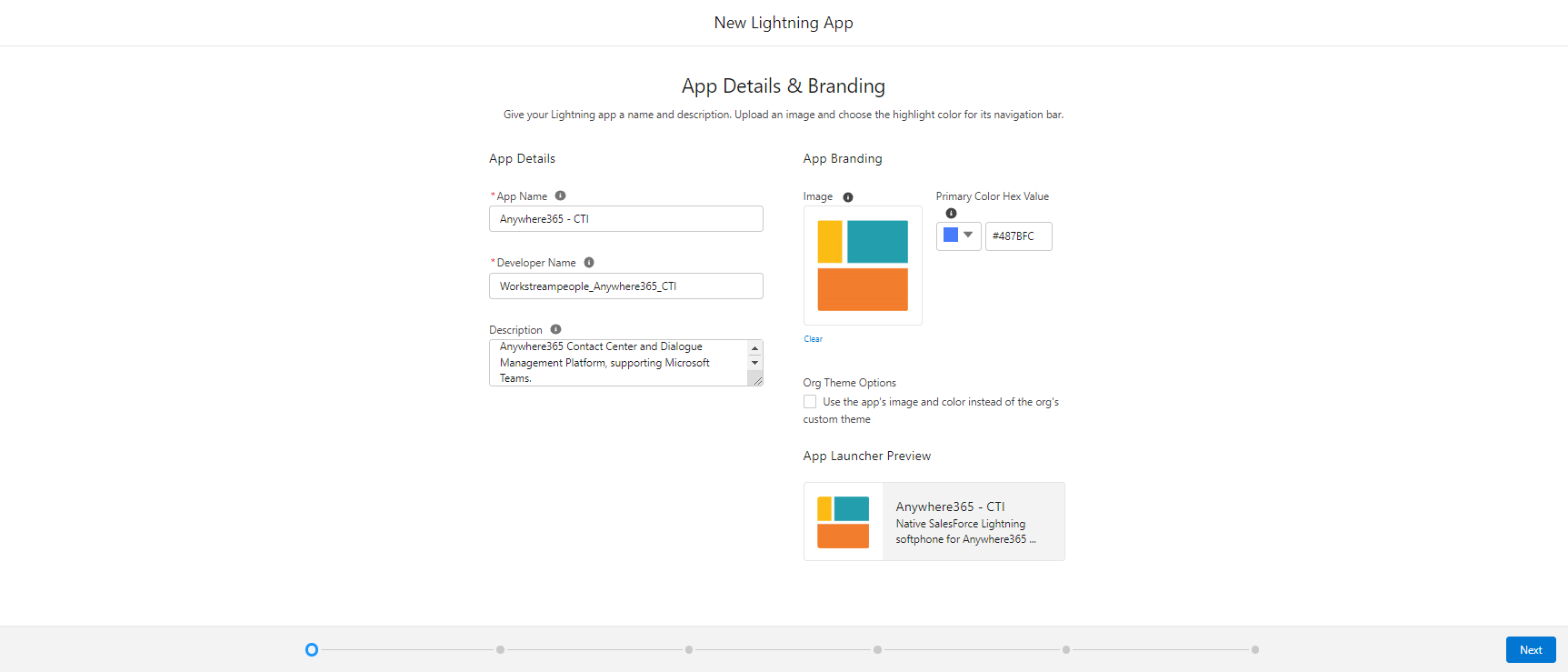Open the primary color picker dropdown
1568x672 pixels.
coord(968,236)
